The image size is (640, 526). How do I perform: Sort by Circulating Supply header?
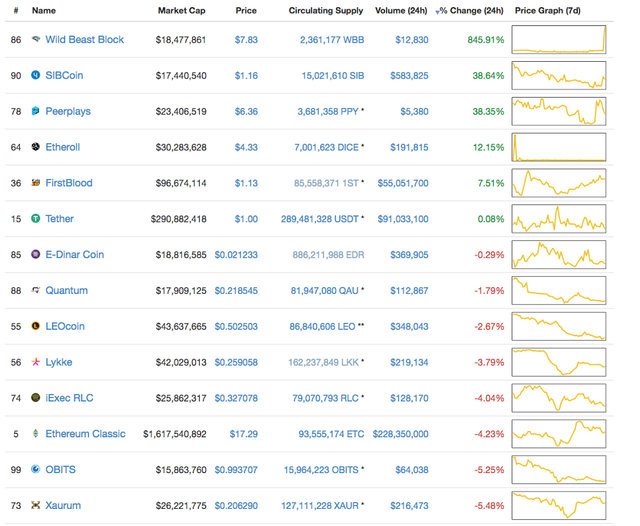(326, 11)
